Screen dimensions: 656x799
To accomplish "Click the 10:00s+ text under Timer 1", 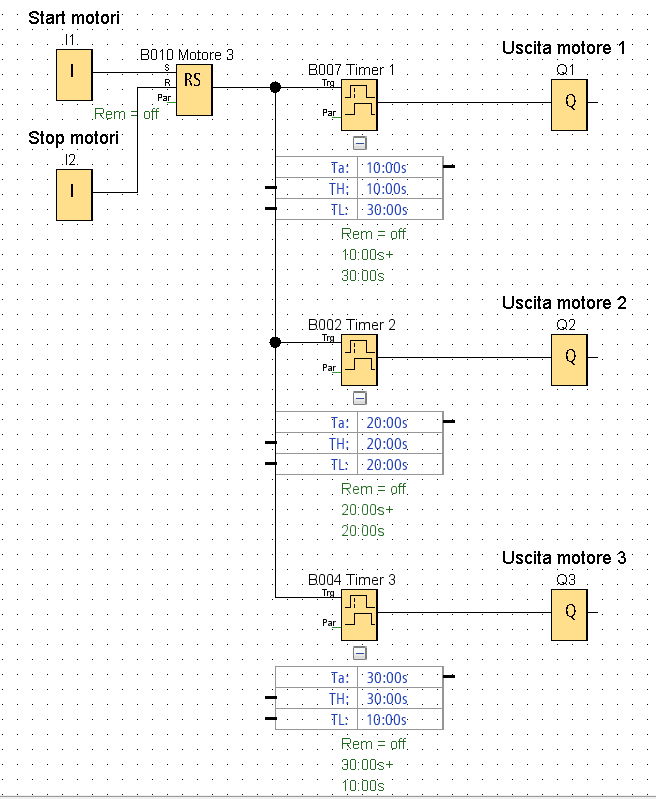I will [x=368, y=254].
